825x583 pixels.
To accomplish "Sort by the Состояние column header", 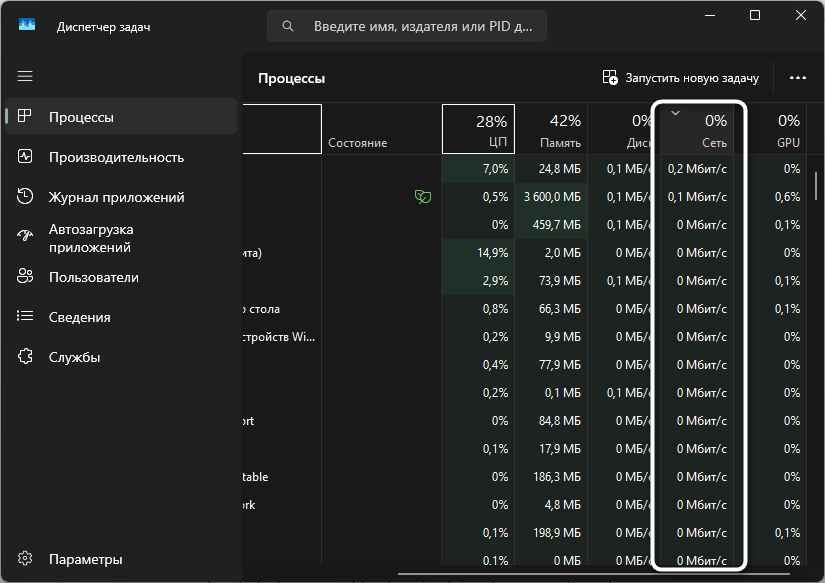I will [381, 129].
